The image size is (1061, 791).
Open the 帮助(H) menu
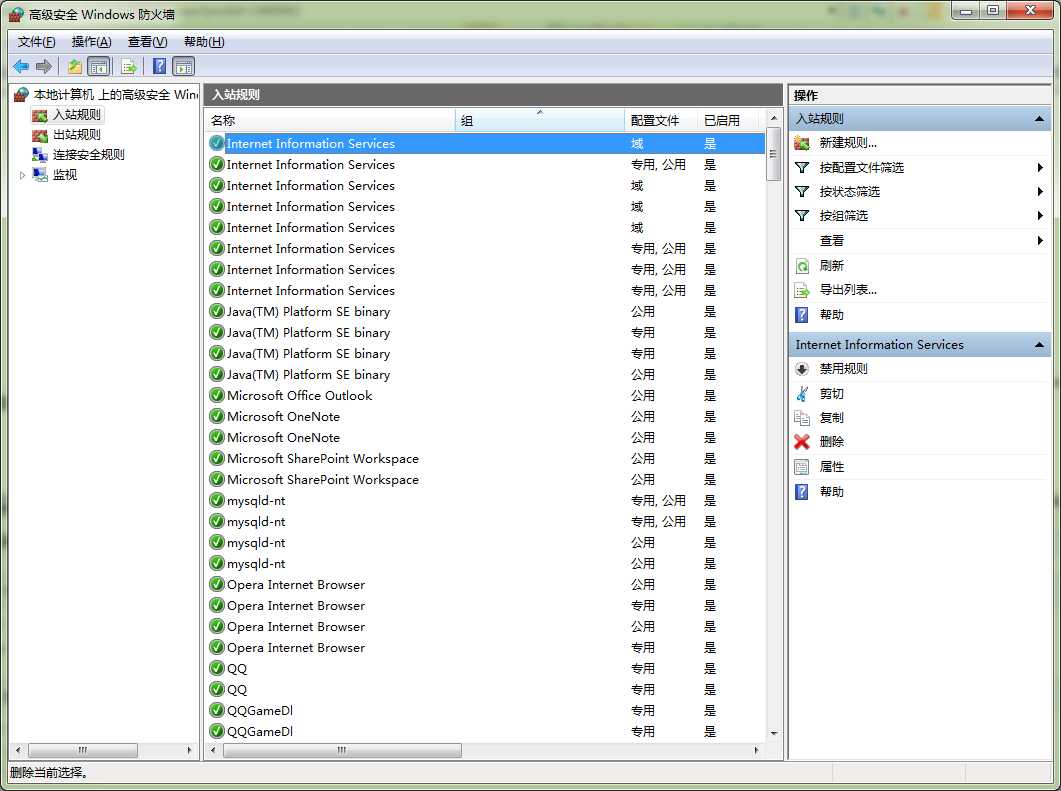click(204, 42)
